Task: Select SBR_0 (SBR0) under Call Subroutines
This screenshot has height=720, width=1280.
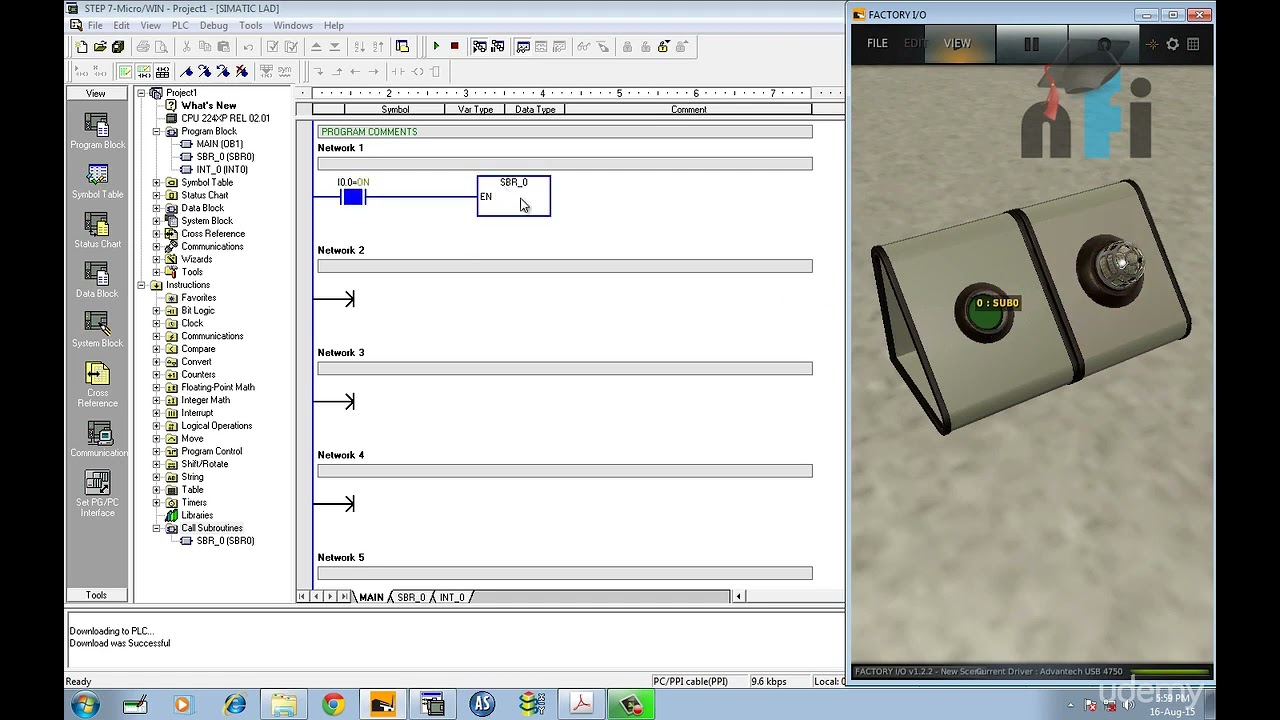Action: click(225, 541)
